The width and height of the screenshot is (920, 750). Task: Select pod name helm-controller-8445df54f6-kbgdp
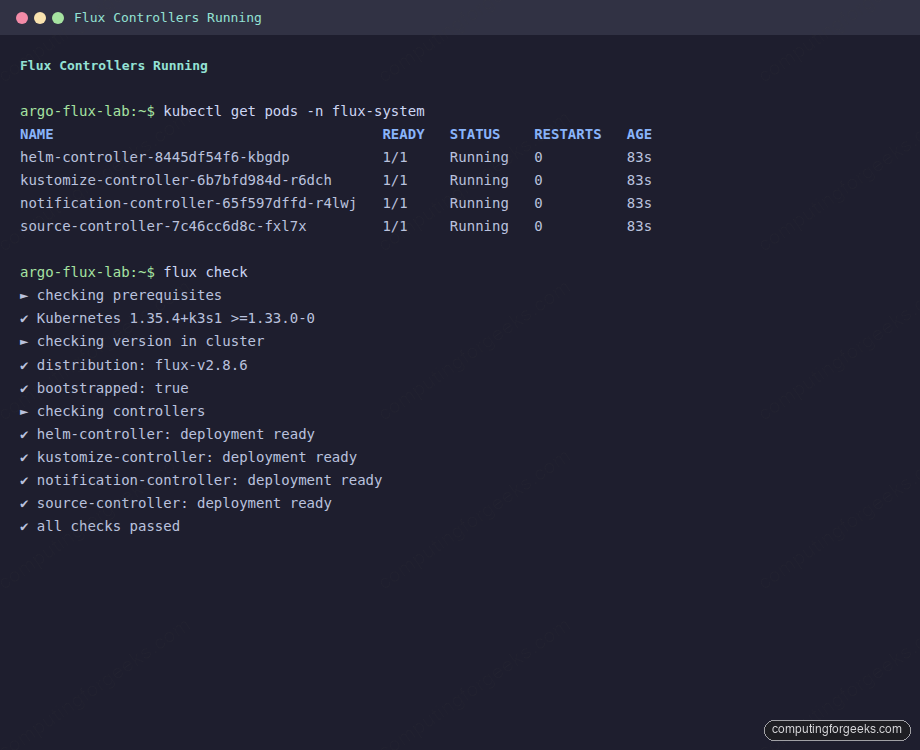[x=155, y=157]
